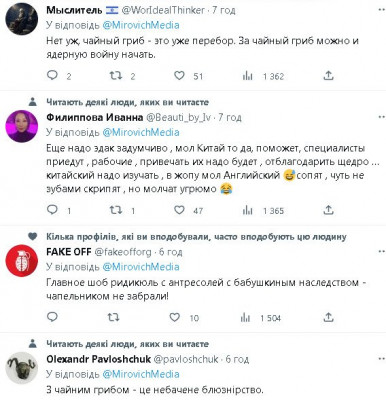The image size is (386, 400).
Task: Like the FAKE OFF tweet with 10 likes
Action: [x=175, y=317]
